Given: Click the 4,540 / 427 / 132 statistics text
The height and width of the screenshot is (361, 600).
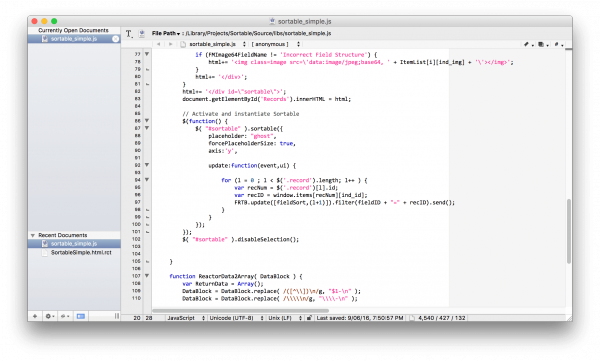Looking at the screenshot, I should (x=442, y=318).
